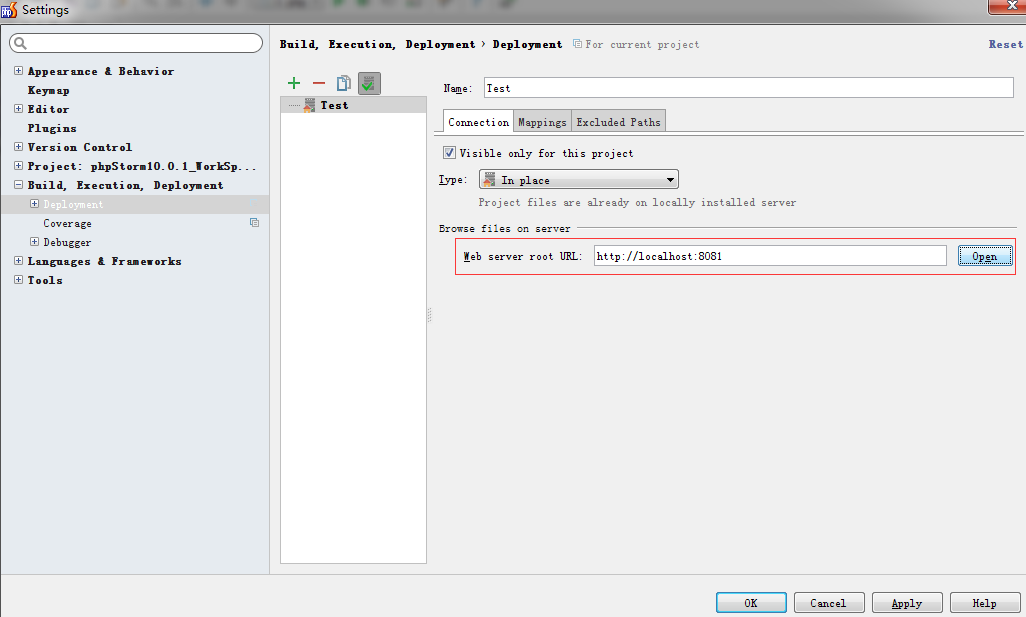The width and height of the screenshot is (1026, 617).
Task: Click the PhpStorm Settings window icon
Action: [x=9, y=10]
